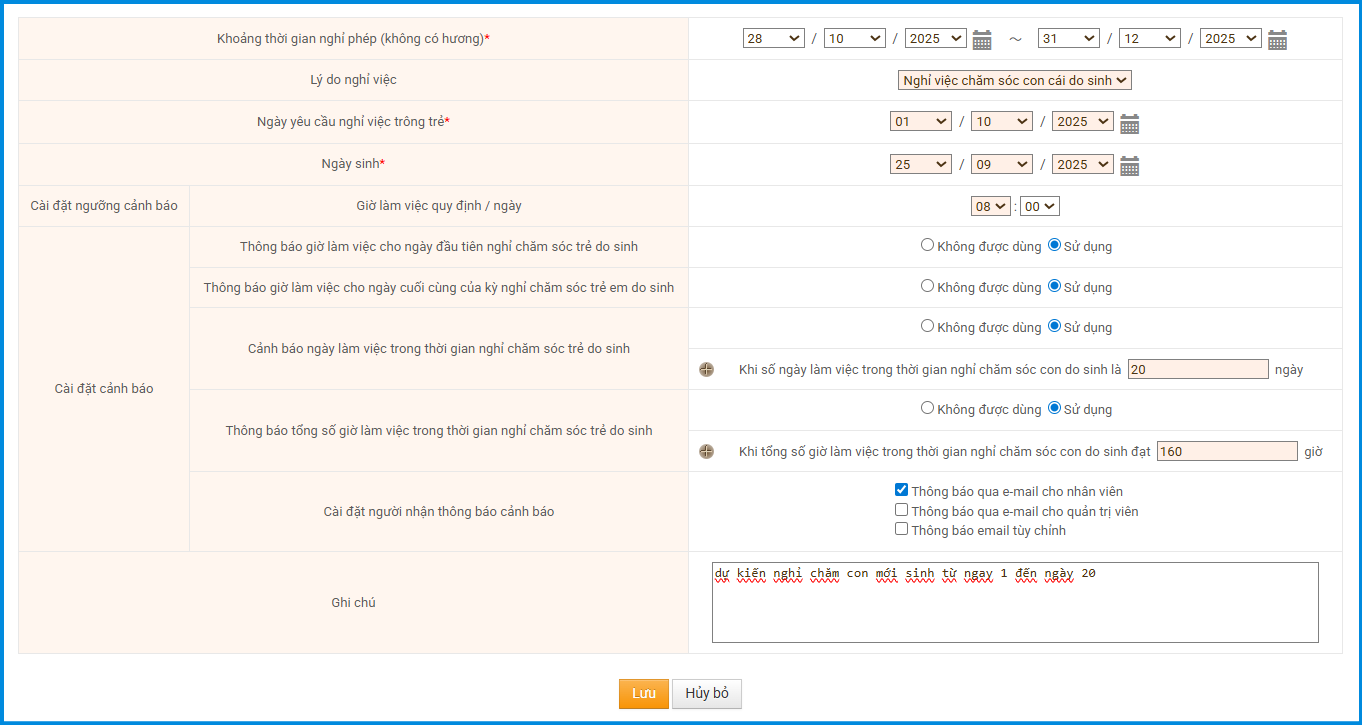Click the Hủy bỏ cancel button
The width and height of the screenshot is (1362, 725).
tap(706, 694)
